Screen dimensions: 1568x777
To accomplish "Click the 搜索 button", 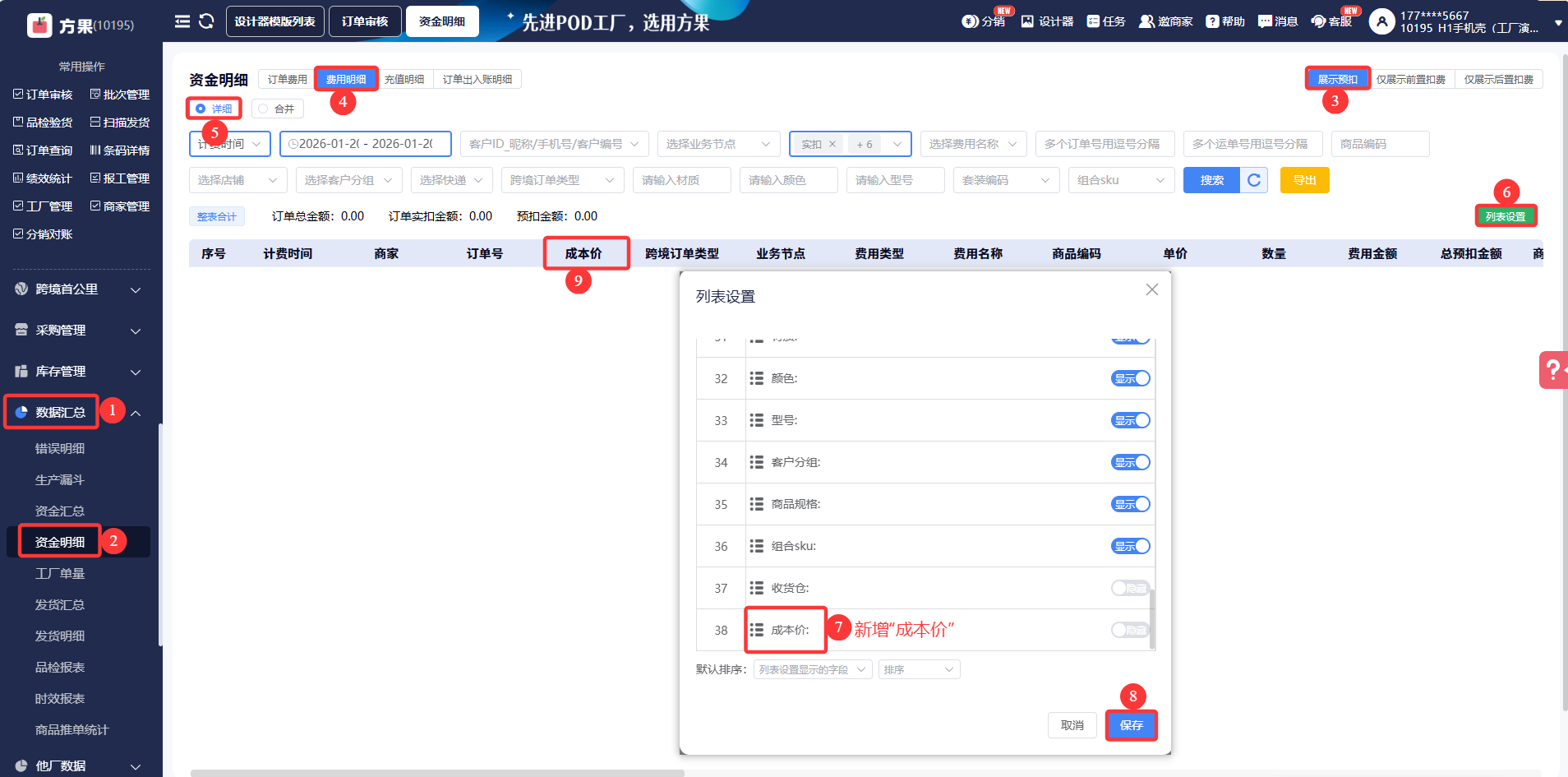I will [x=1211, y=180].
